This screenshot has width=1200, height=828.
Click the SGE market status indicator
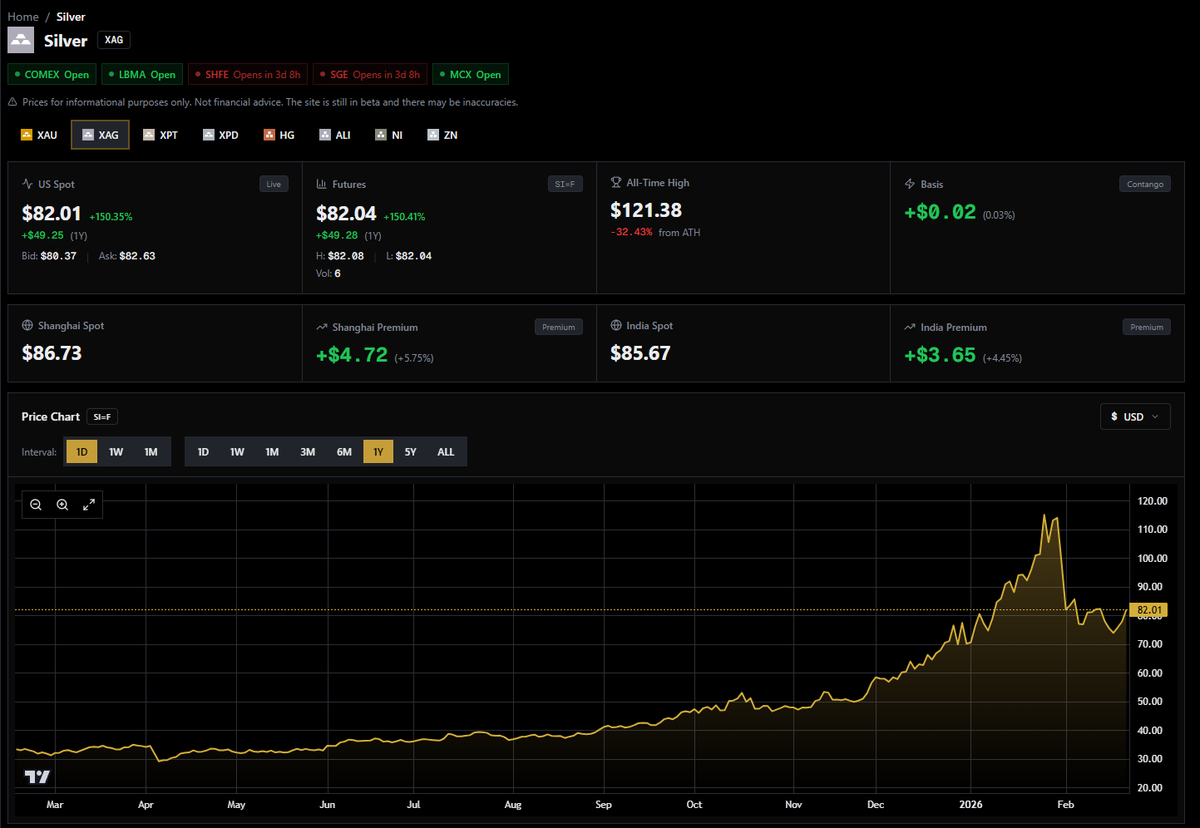369,74
